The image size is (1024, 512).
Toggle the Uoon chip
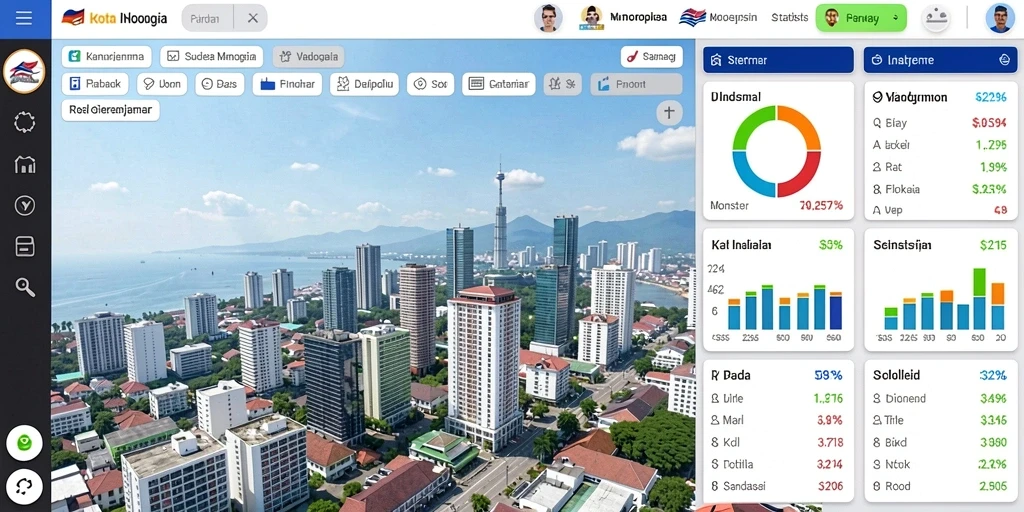pos(162,84)
